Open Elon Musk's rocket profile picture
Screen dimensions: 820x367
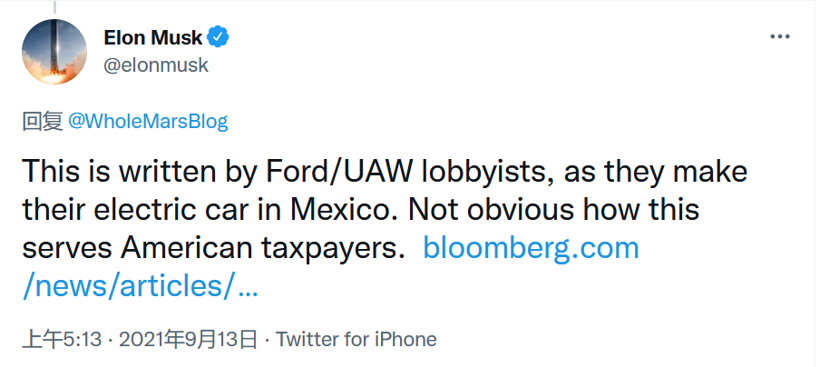(54, 52)
